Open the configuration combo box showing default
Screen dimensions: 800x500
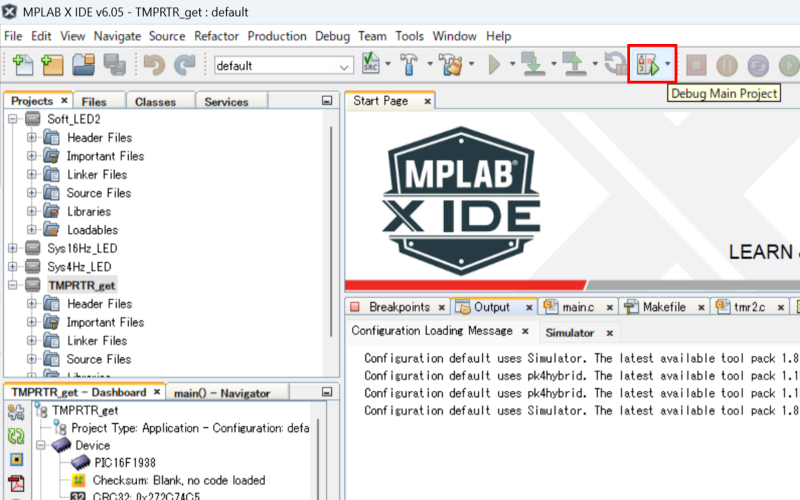pos(283,66)
